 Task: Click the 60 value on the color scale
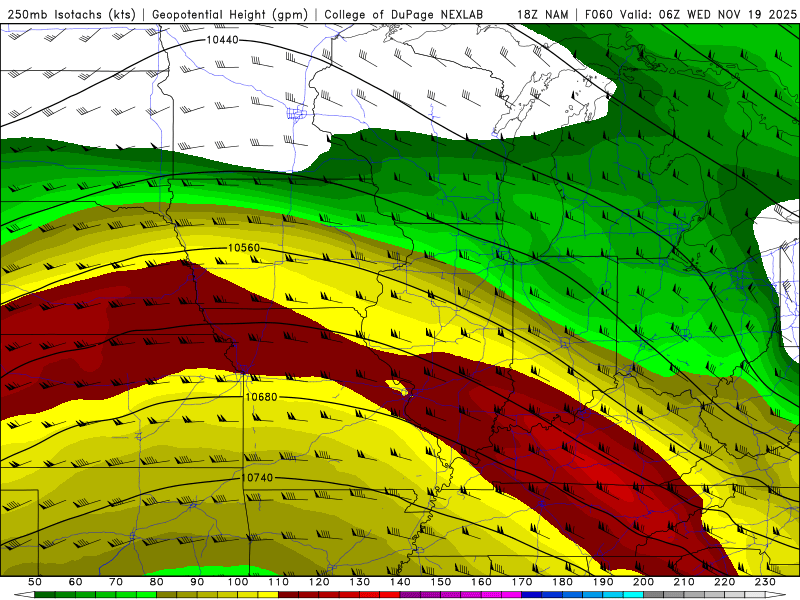pyautogui.click(x=75, y=582)
